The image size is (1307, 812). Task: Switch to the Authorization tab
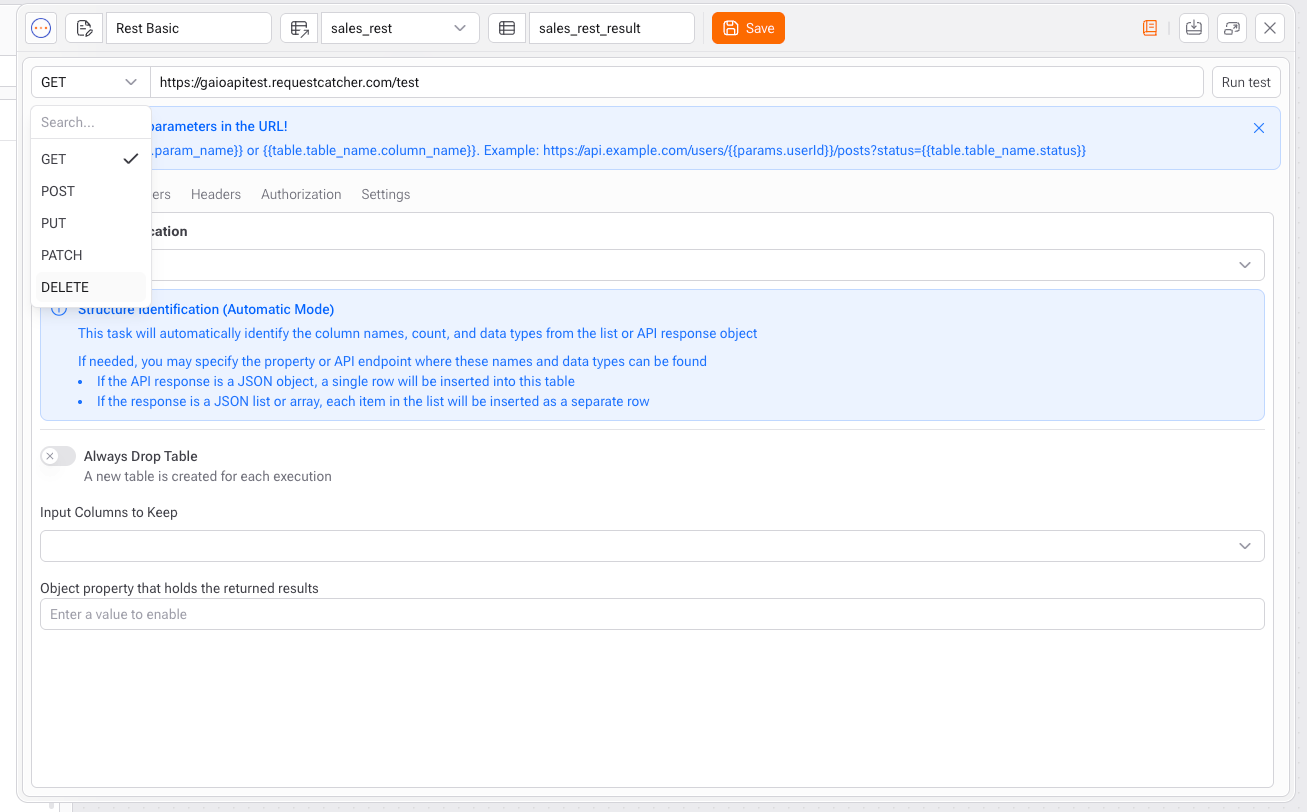(301, 194)
